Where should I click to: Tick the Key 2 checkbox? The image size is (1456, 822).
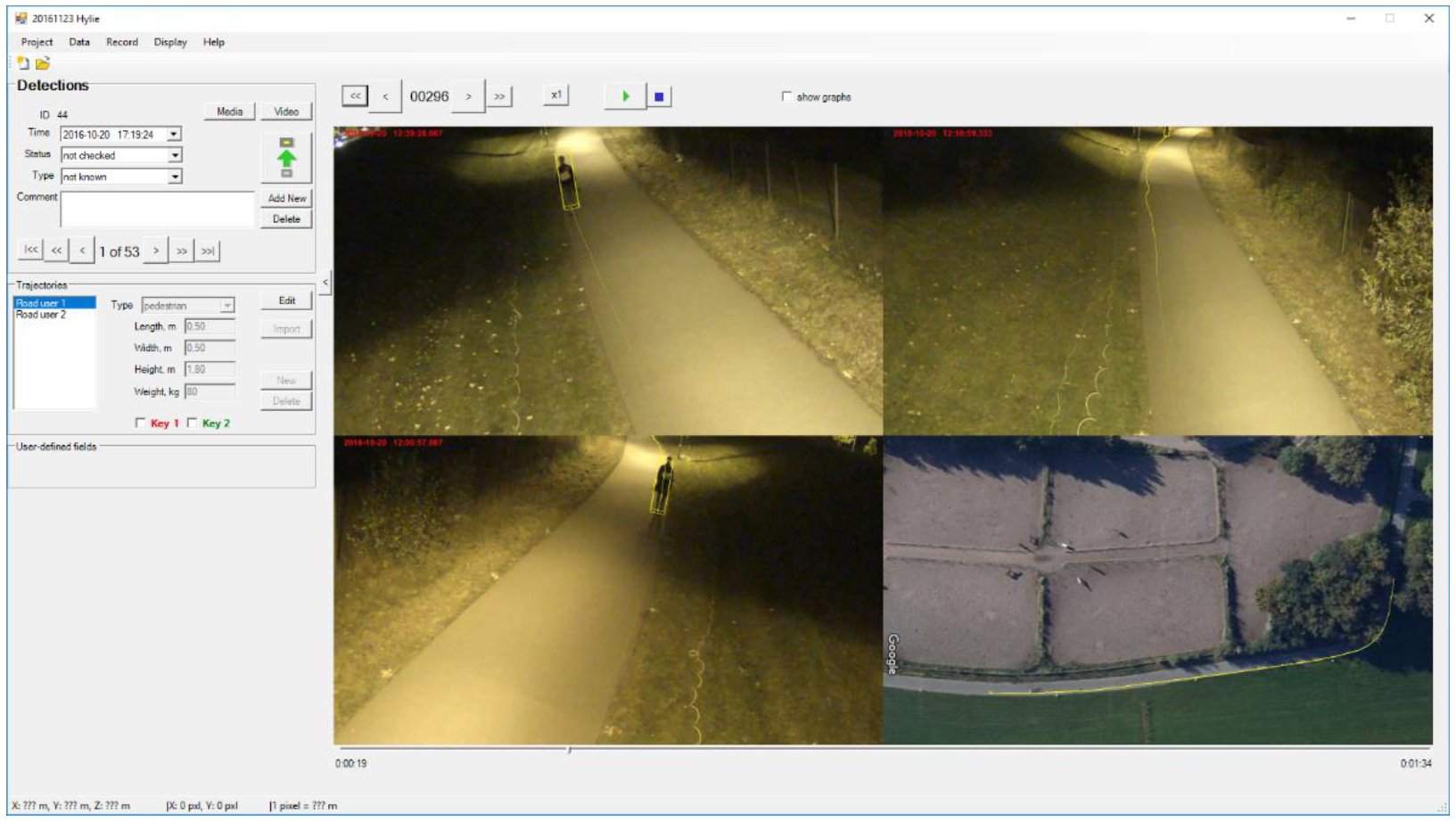coord(192,423)
